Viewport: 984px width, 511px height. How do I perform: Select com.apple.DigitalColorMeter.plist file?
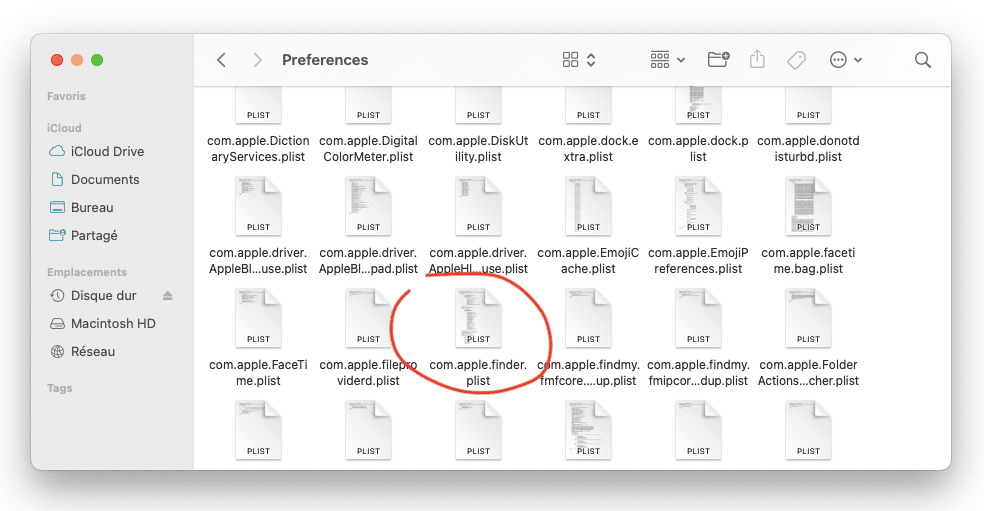coord(368,126)
